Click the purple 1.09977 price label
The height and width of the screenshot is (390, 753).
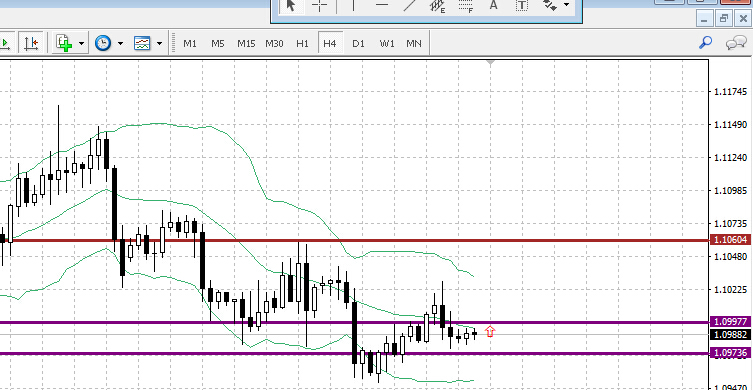[x=730, y=322]
